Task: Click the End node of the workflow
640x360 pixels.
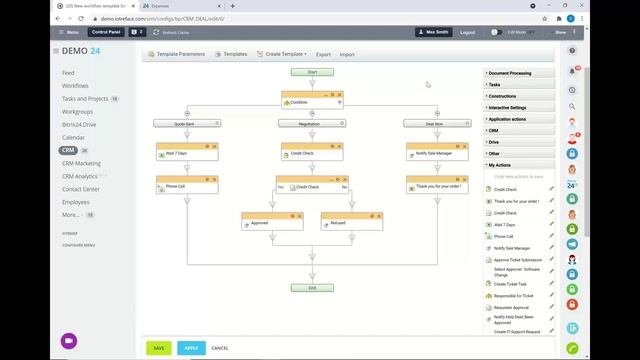Action: [x=312, y=288]
